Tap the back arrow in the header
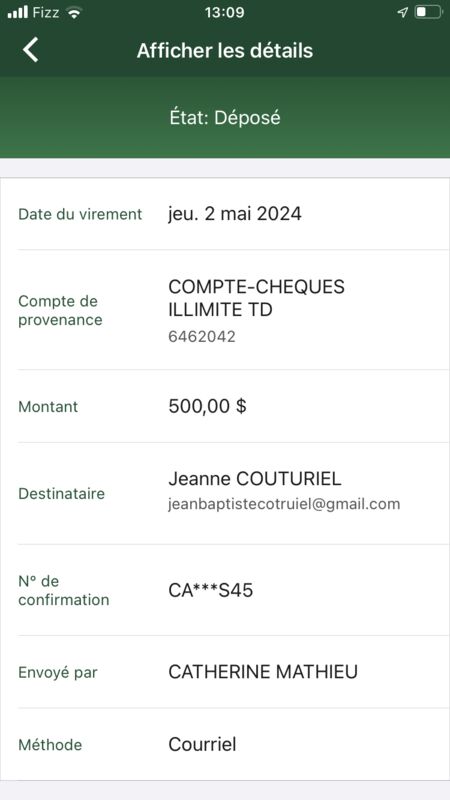The image size is (450, 800). pos(31,51)
